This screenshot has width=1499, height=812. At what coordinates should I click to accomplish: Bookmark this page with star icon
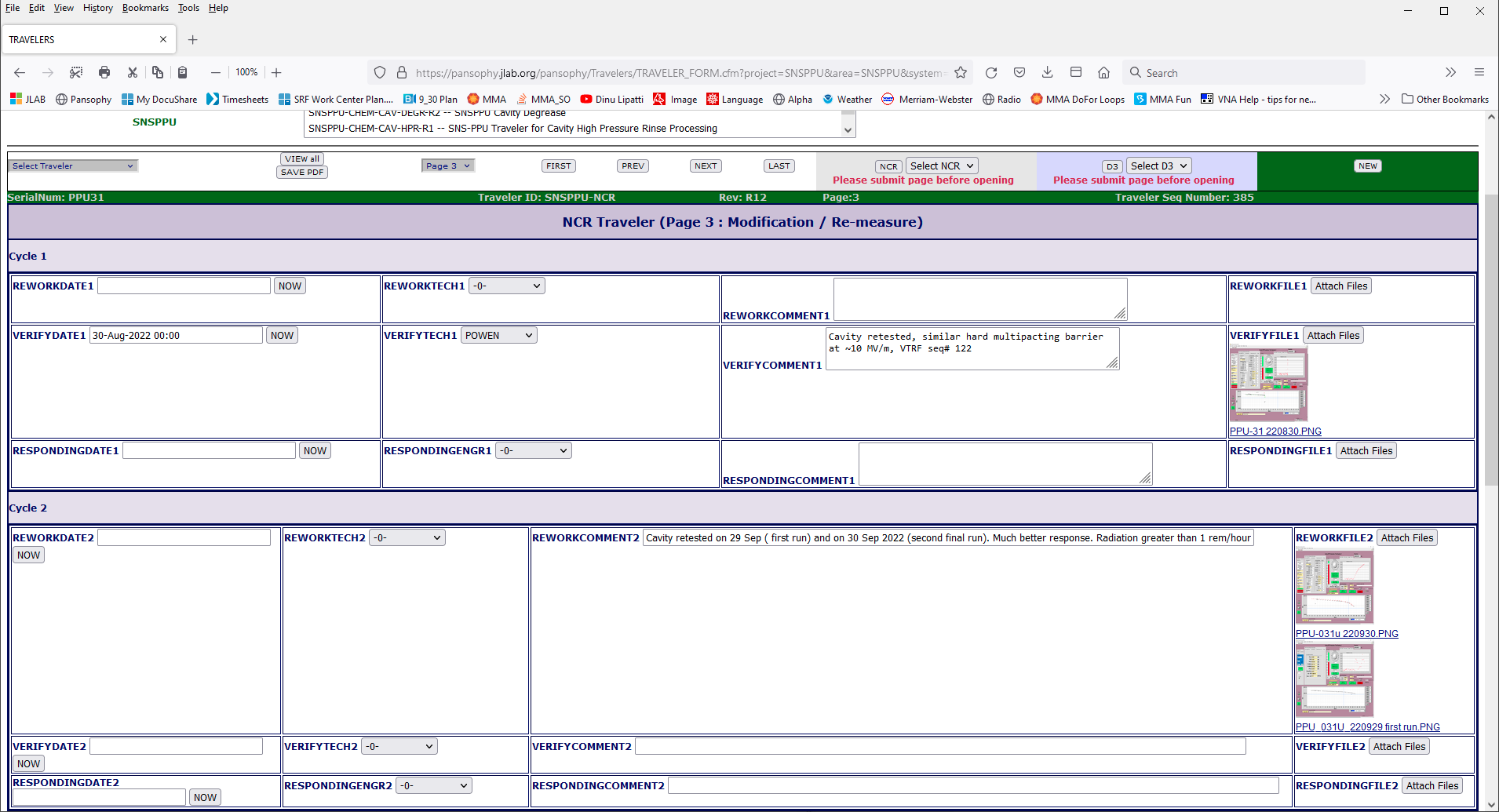point(961,72)
